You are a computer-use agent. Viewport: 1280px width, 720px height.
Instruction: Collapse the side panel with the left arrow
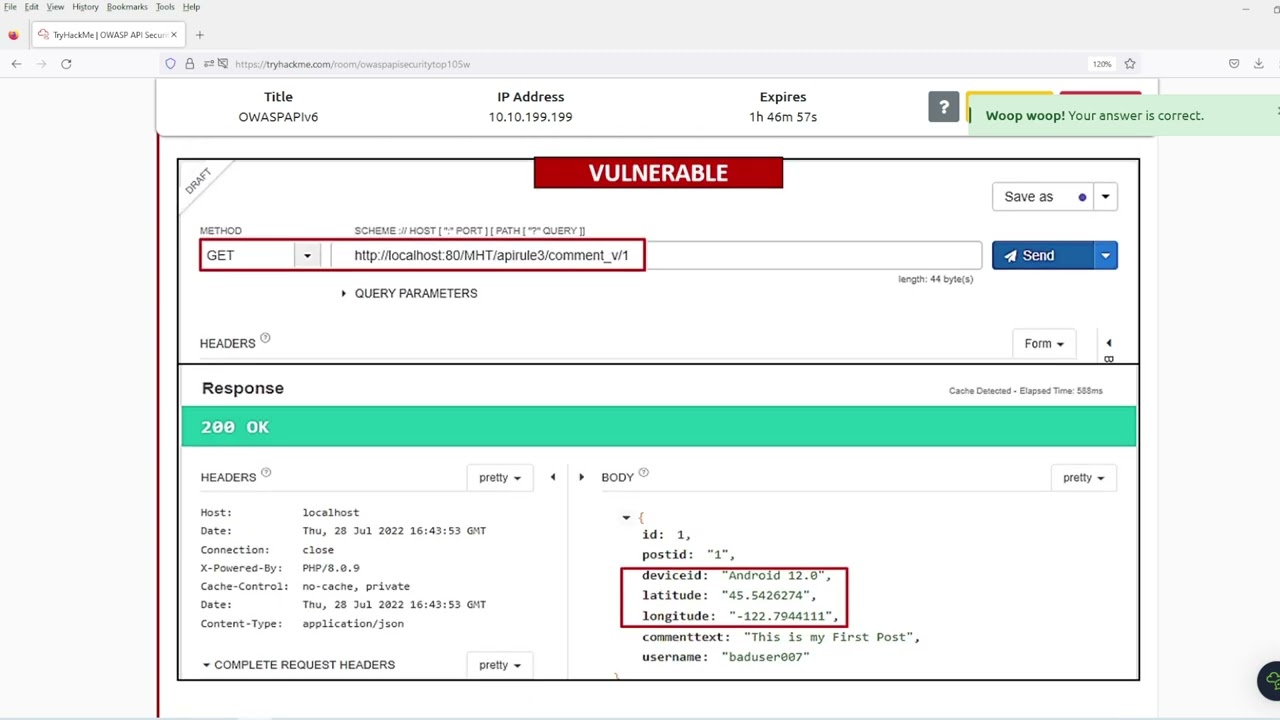coord(1108,343)
